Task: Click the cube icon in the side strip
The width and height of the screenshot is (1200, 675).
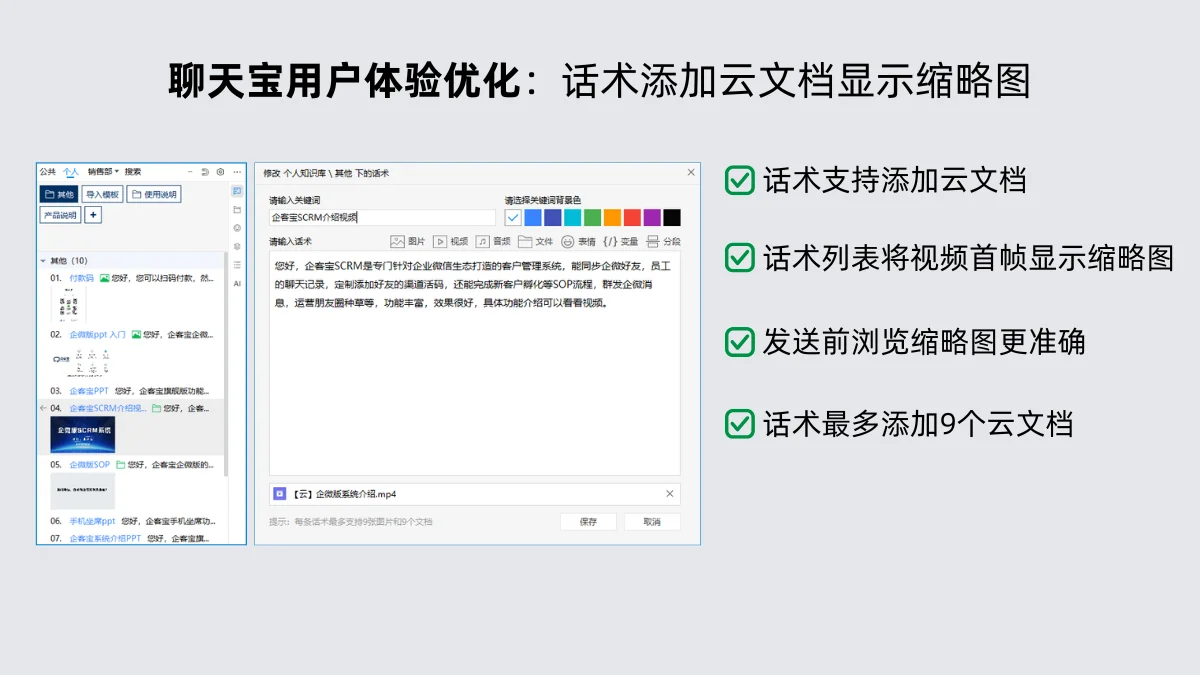Action: tap(237, 246)
